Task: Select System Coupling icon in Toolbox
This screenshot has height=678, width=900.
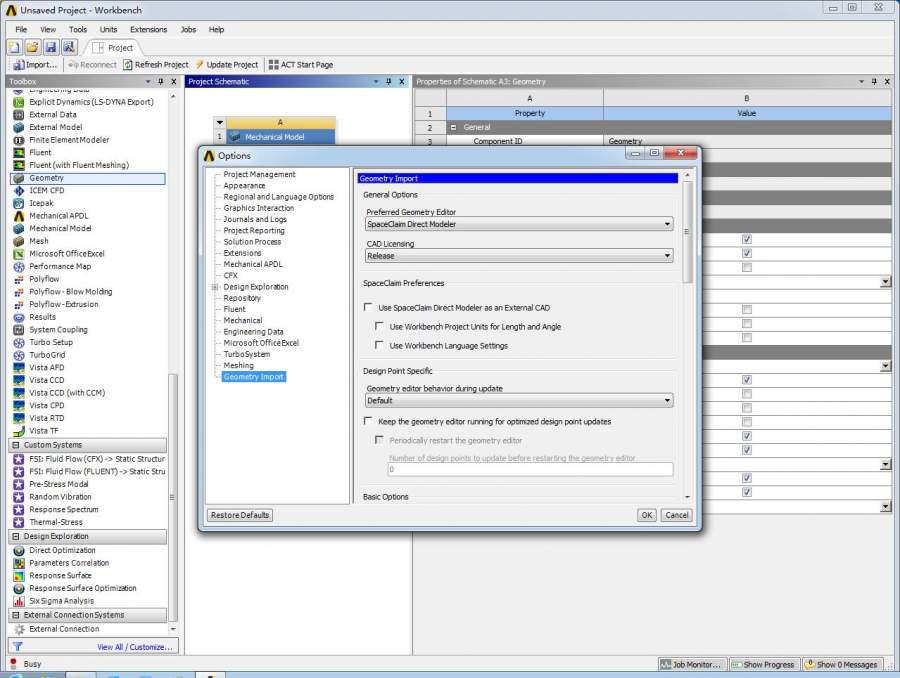Action: (x=19, y=330)
